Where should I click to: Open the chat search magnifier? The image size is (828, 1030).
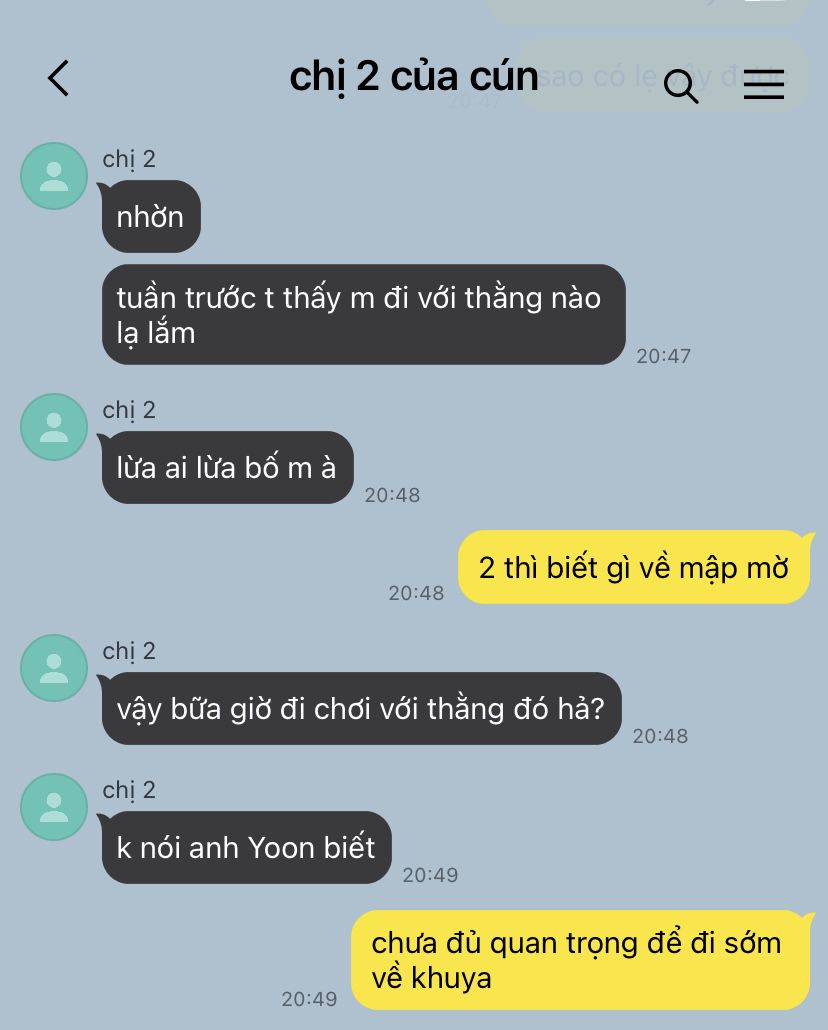(x=680, y=86)
